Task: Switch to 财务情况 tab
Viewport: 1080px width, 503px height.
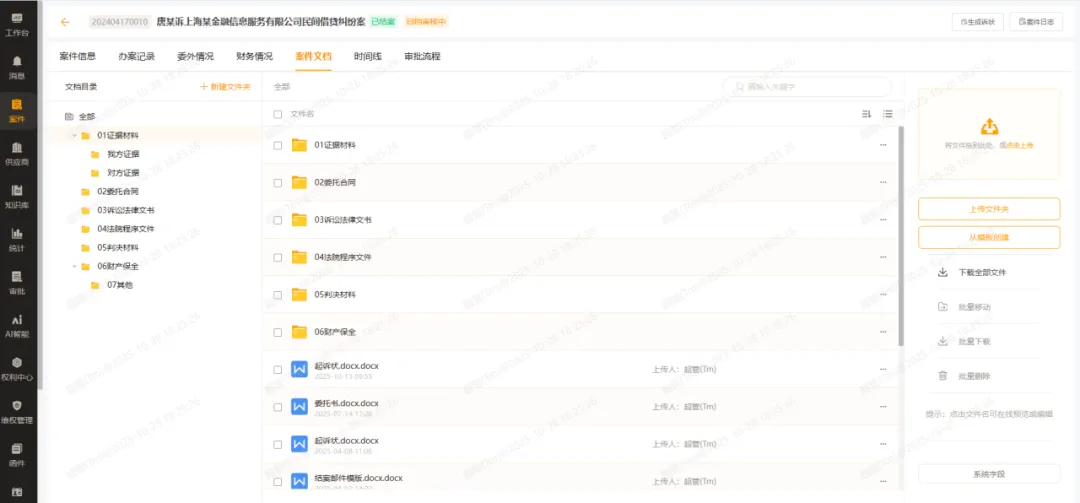Action: pos(254,57)
